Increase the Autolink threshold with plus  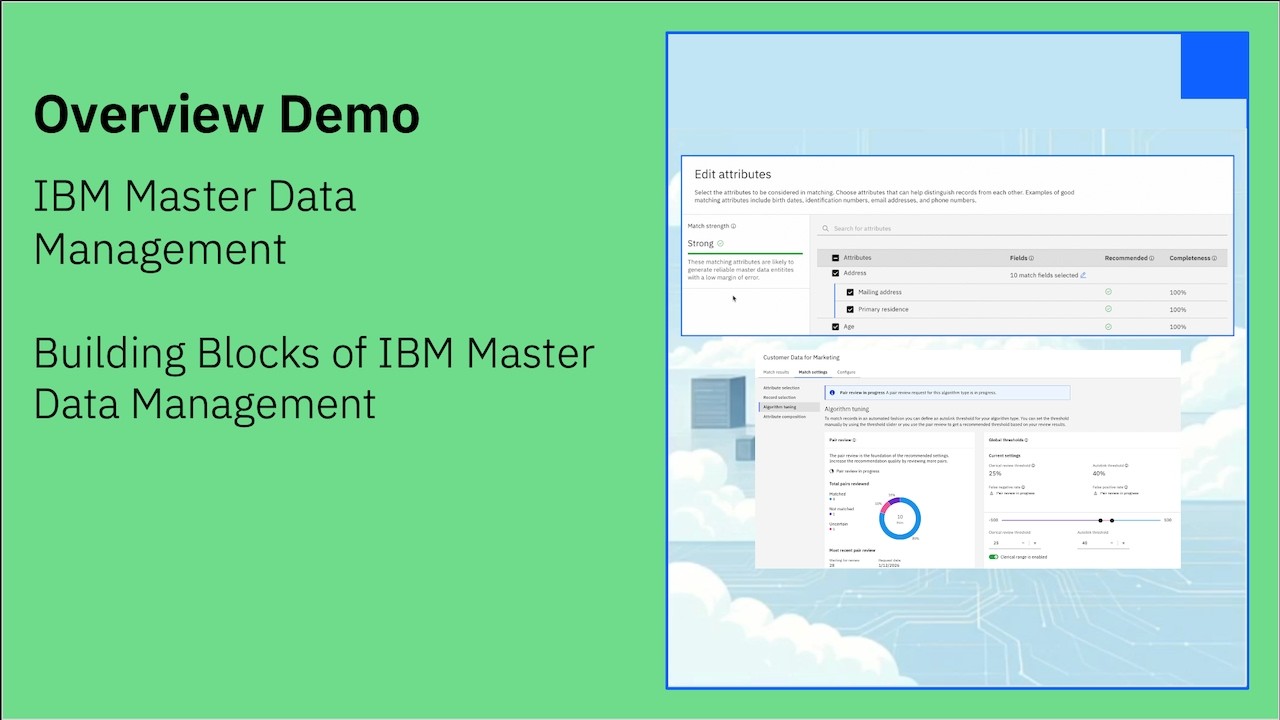1124,543
